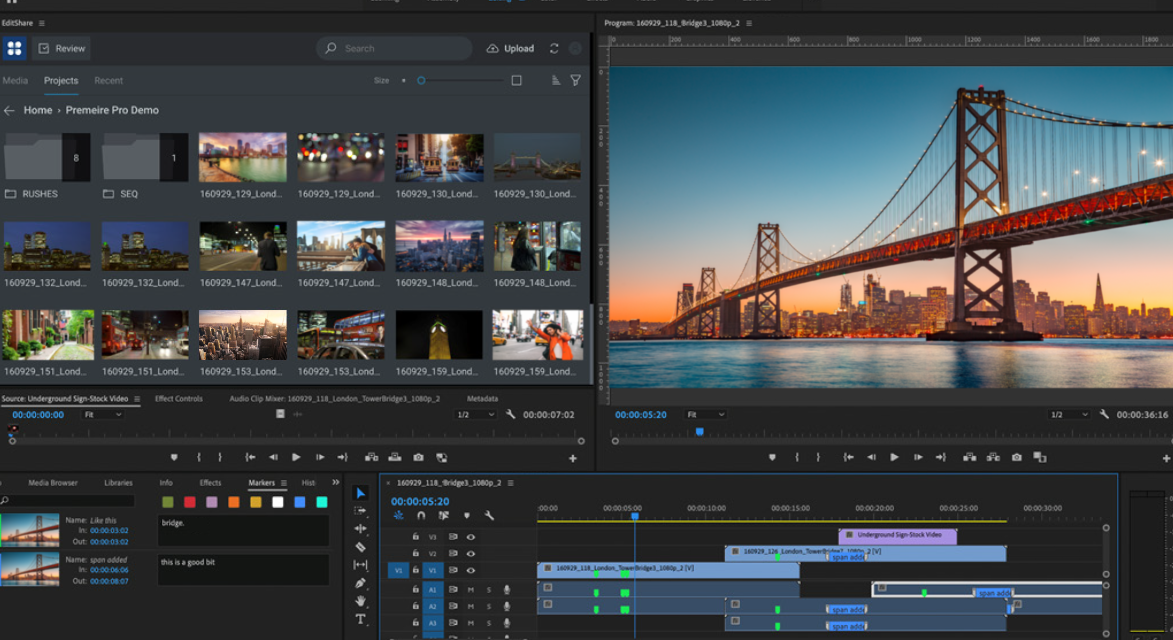The image size is (1173, 640).
Task: Toggle lock on track V3
Action: click(415, 537)
